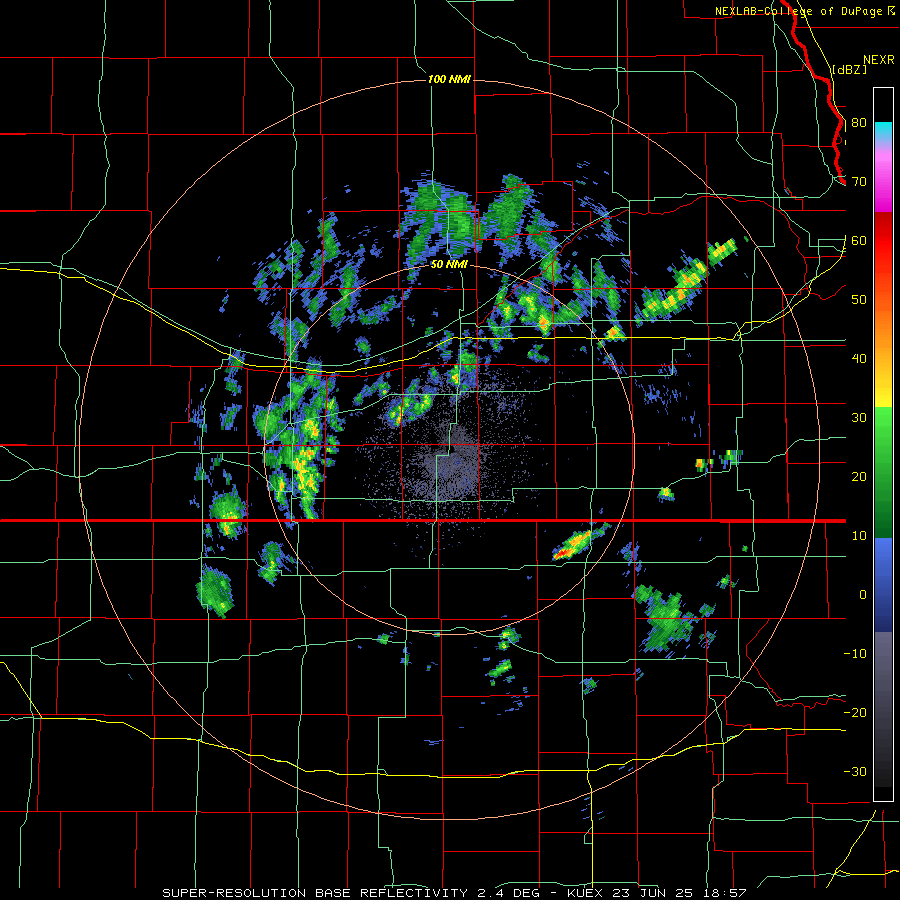Click the 60 dBZ legend value
Screen dimensions: 900x900
859,241
